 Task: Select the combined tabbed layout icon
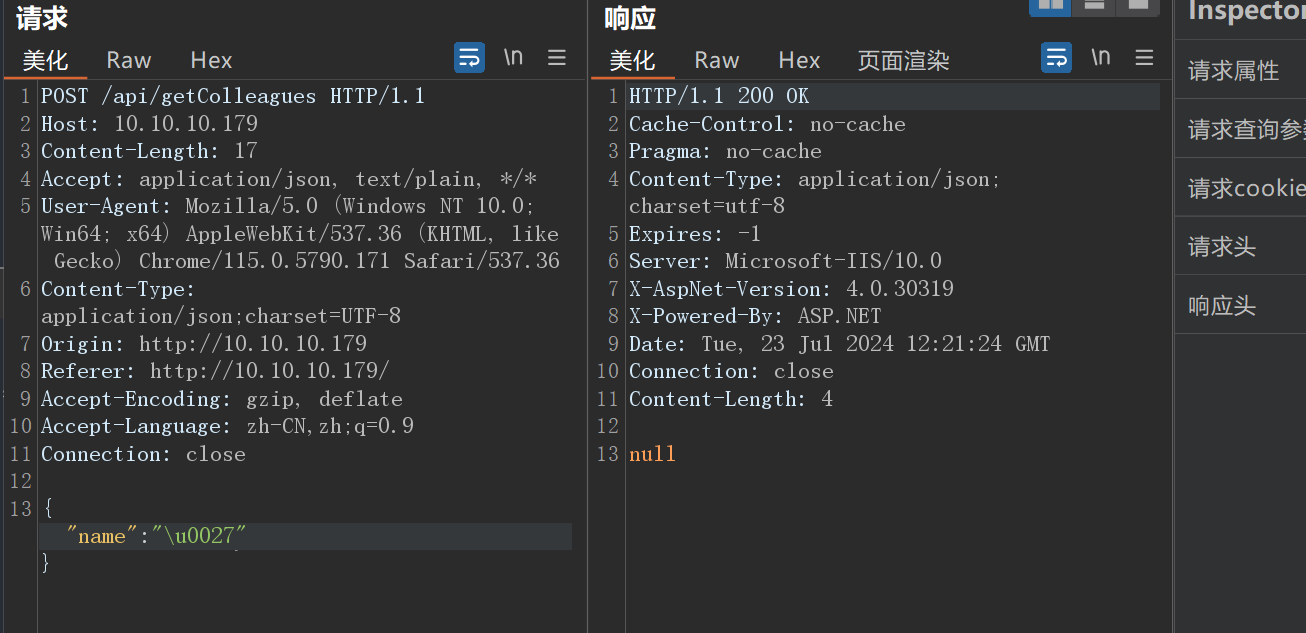(x=1138, y=4)
